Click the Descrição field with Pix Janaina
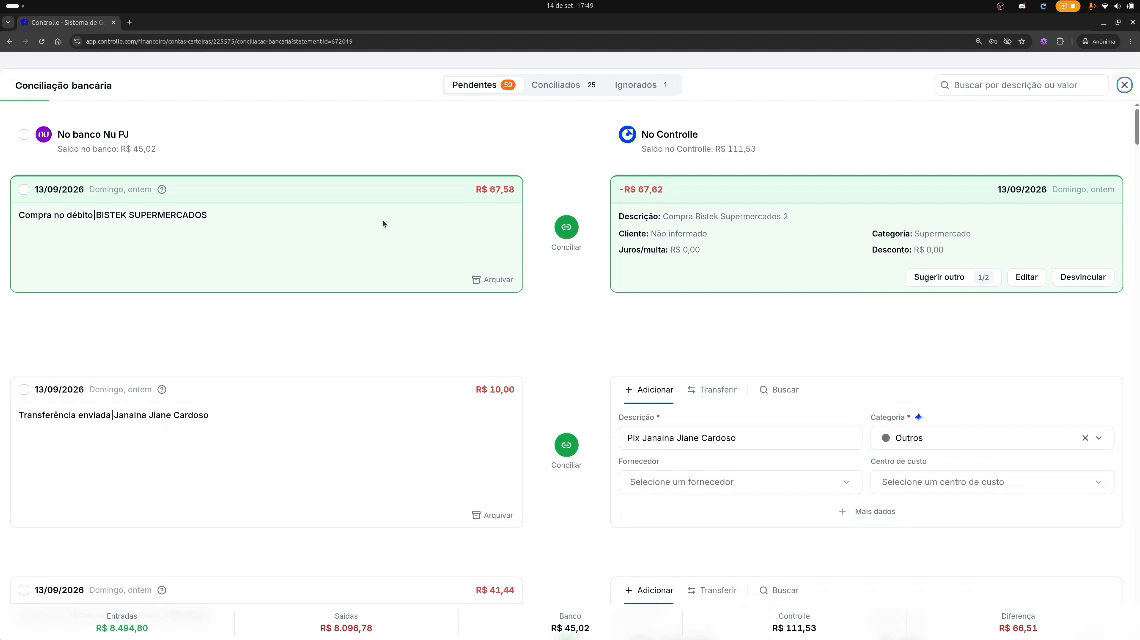Viewport: 1140px width, 640px height. (739, 438)
